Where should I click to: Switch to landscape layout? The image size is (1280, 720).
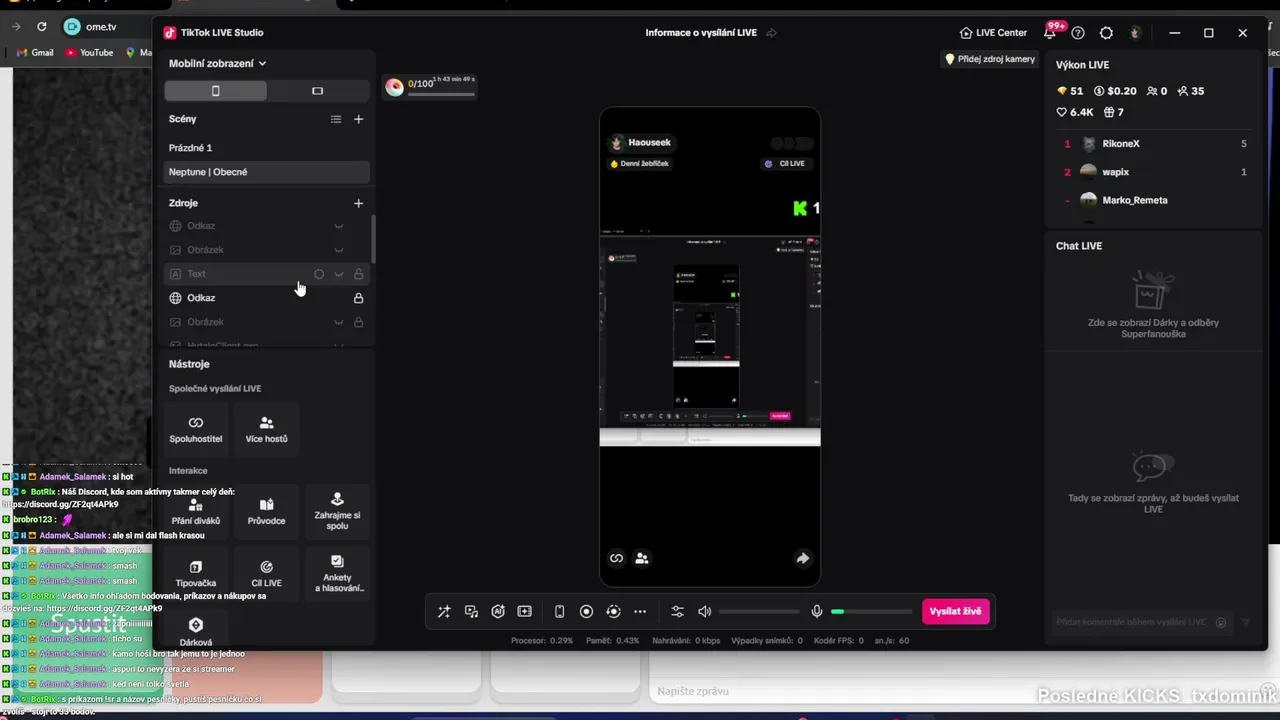pyautogui.click(x=318, y=91)
